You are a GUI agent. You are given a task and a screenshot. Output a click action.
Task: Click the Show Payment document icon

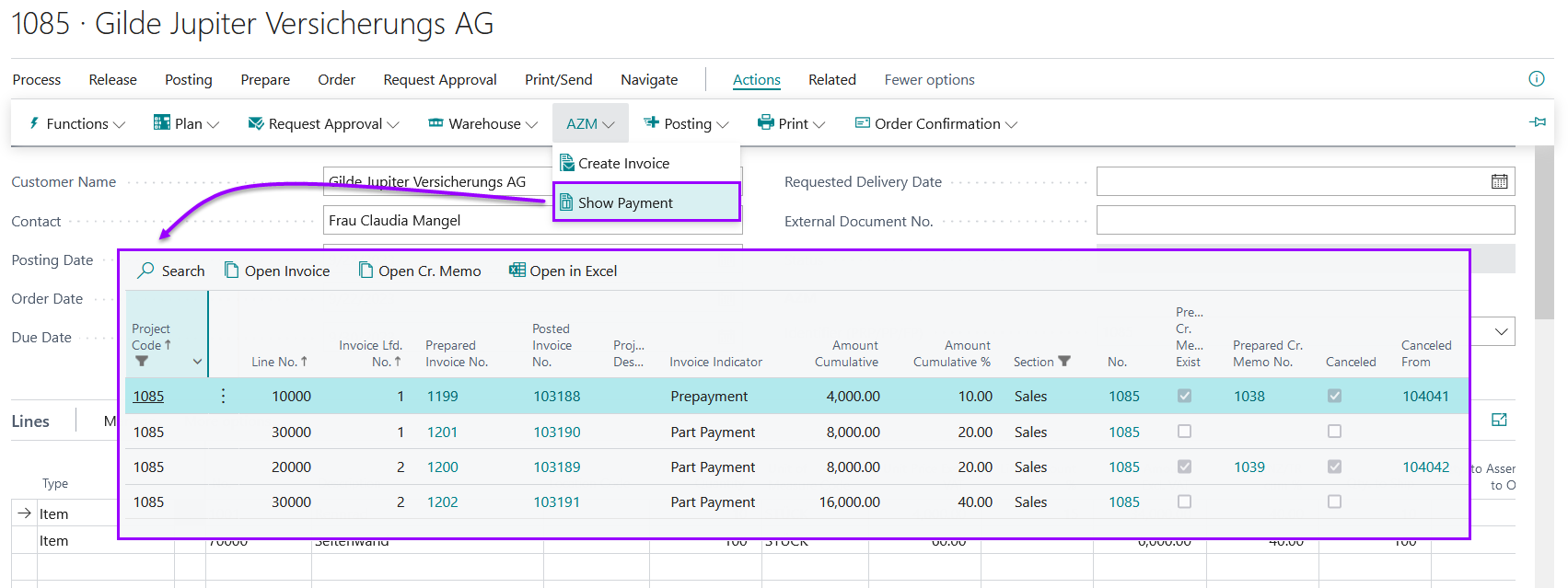[567, 202]
